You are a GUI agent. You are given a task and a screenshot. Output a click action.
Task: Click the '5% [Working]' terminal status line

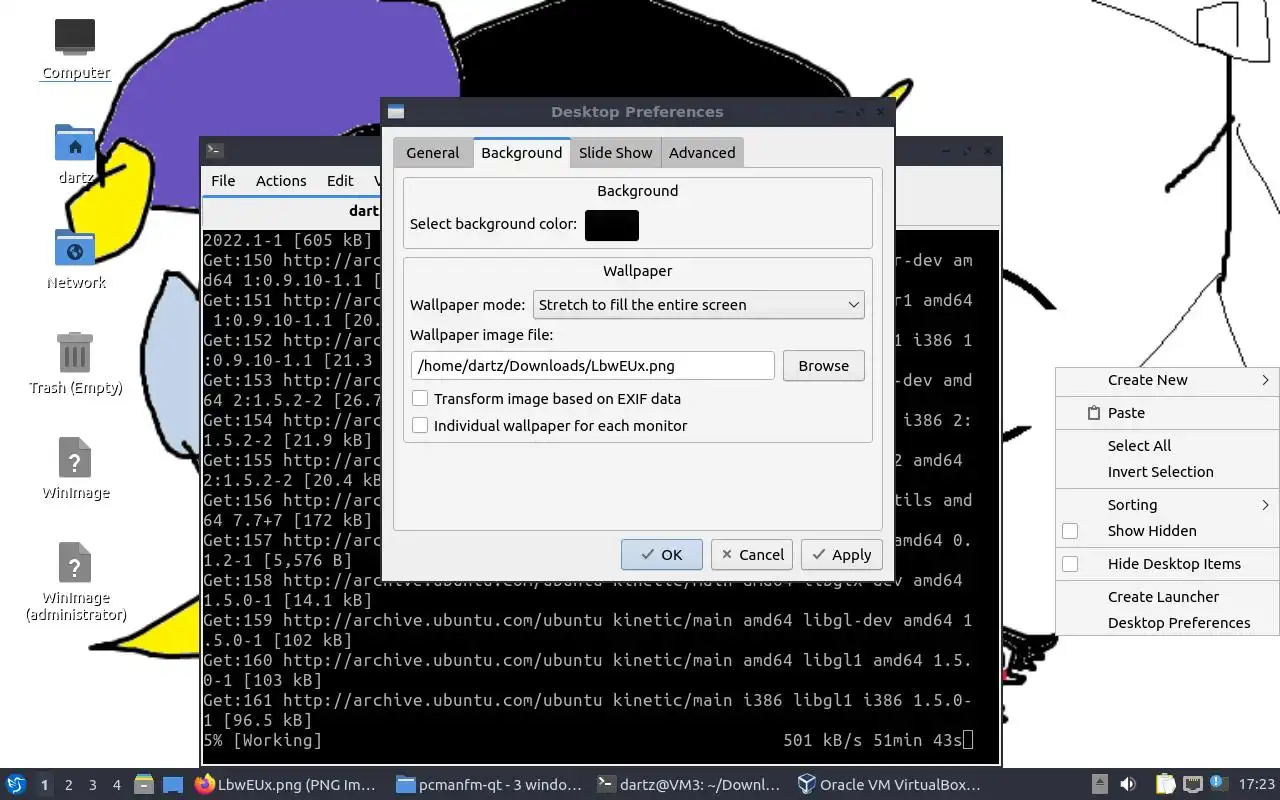coord(263,741)
